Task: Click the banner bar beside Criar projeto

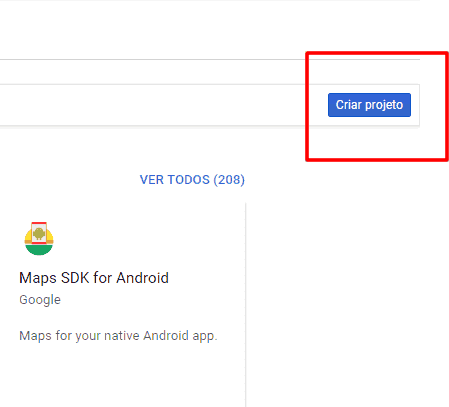Action: [153, 105]
